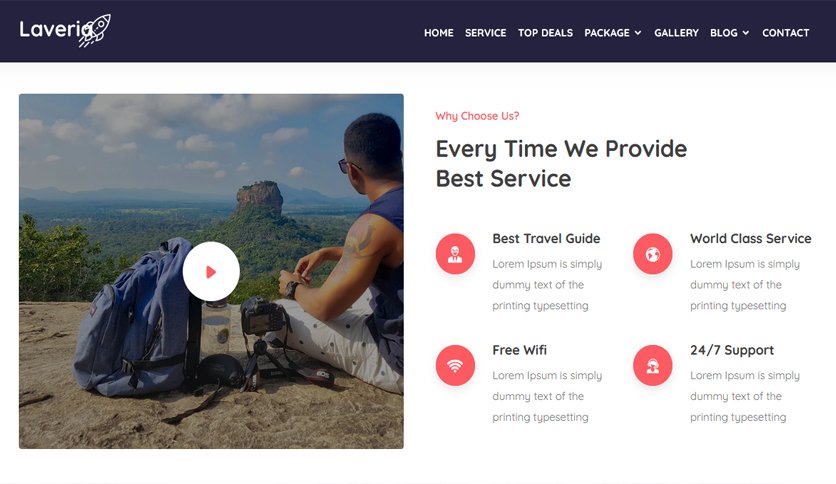
Task: Click the Free Wifi icon
Action: pos(455,365)
